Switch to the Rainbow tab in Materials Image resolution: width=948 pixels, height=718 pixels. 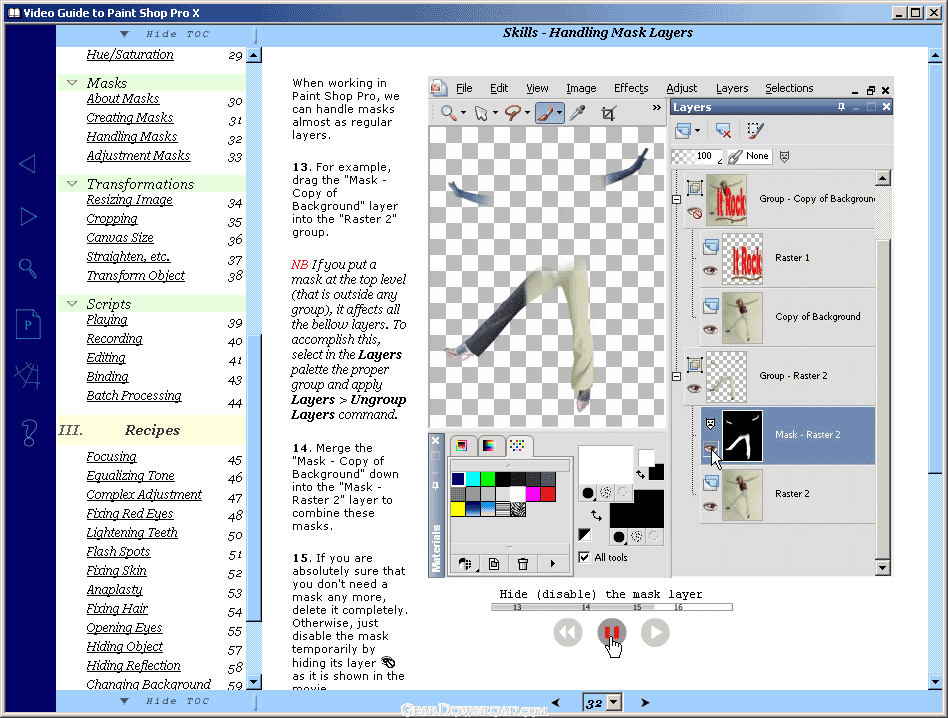(x=489, y=446)
